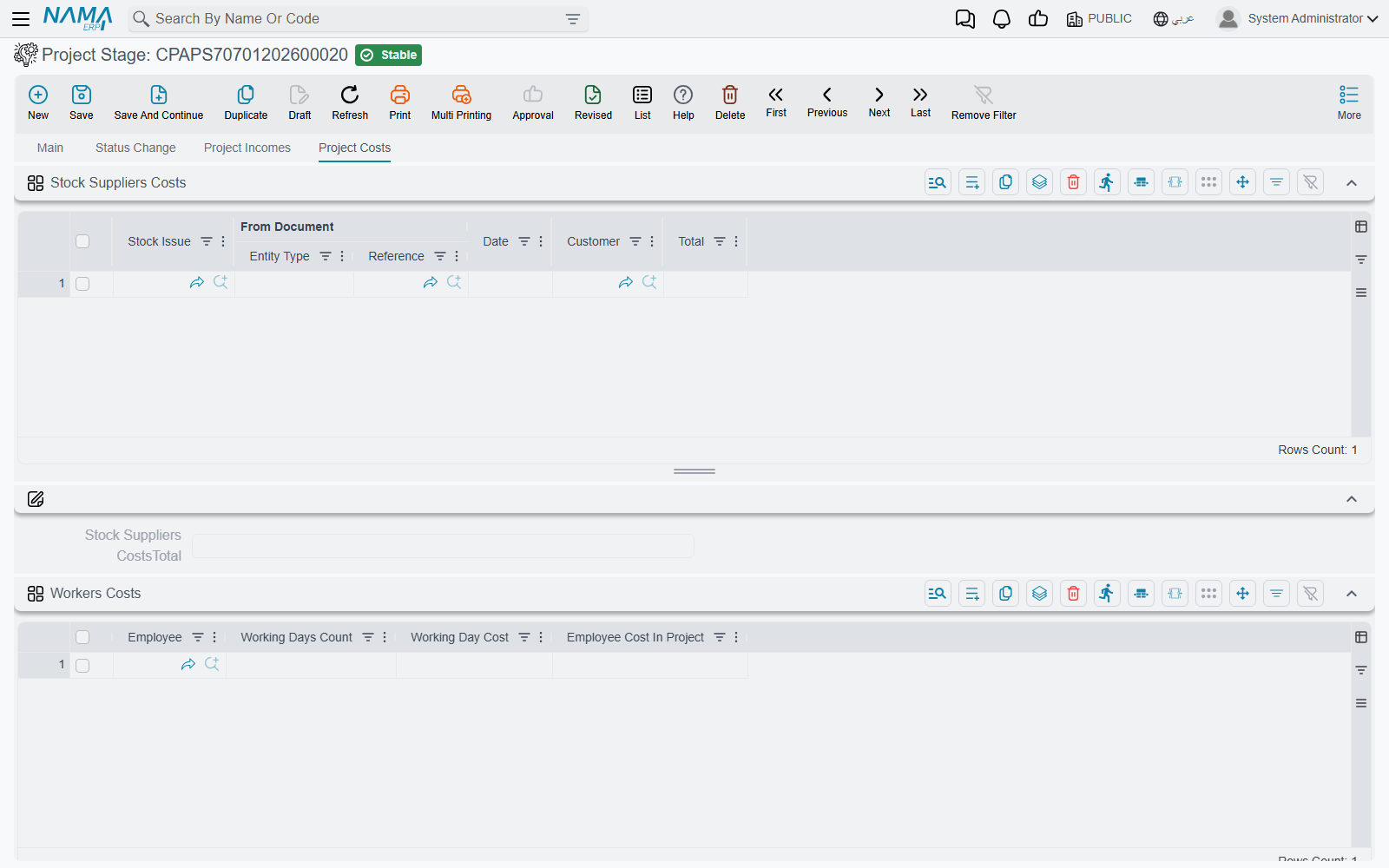The image size is (1389, 868).
Task: Go to the Previous record
Action: pos(827,102)
